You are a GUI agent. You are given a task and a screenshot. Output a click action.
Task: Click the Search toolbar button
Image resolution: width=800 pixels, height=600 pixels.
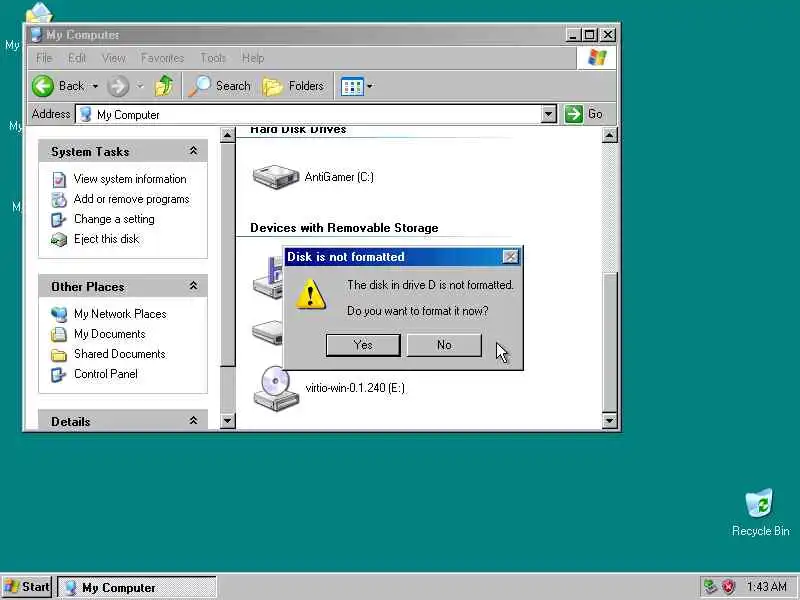pyautogui.click(x=220, y=86)
